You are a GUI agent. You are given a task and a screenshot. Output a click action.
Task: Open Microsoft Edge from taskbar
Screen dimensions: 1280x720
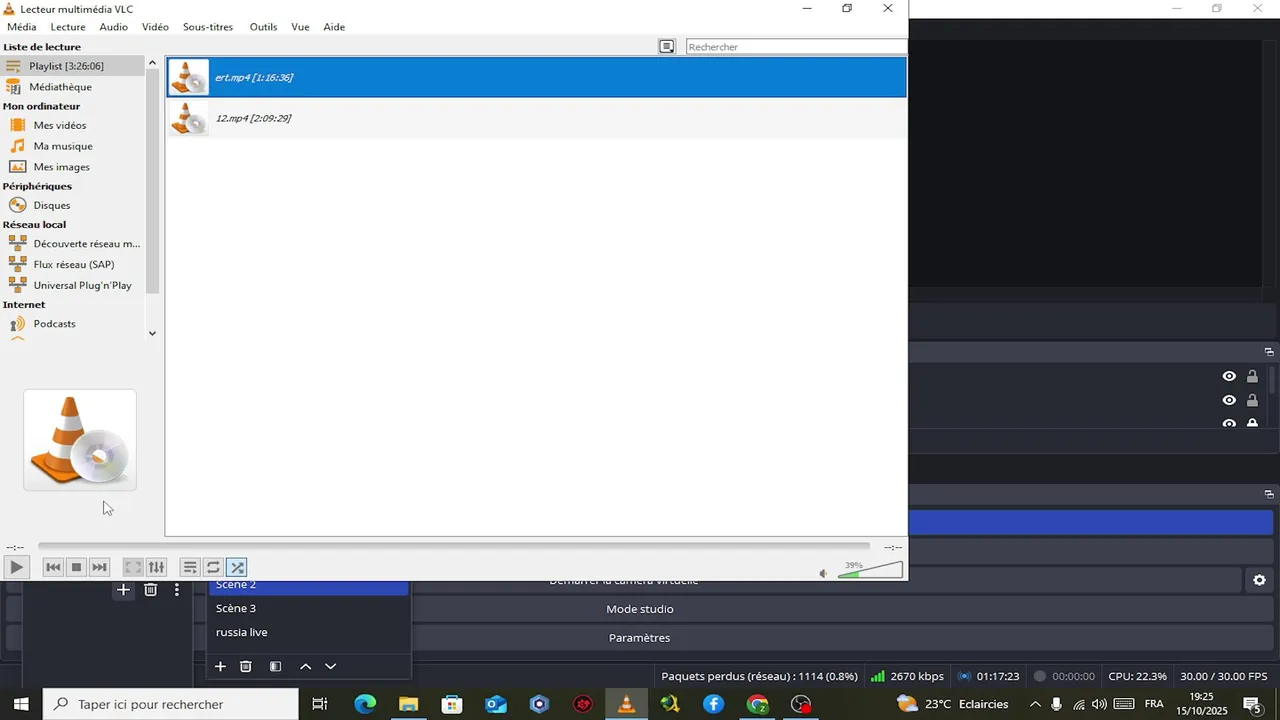click(365, 704)
